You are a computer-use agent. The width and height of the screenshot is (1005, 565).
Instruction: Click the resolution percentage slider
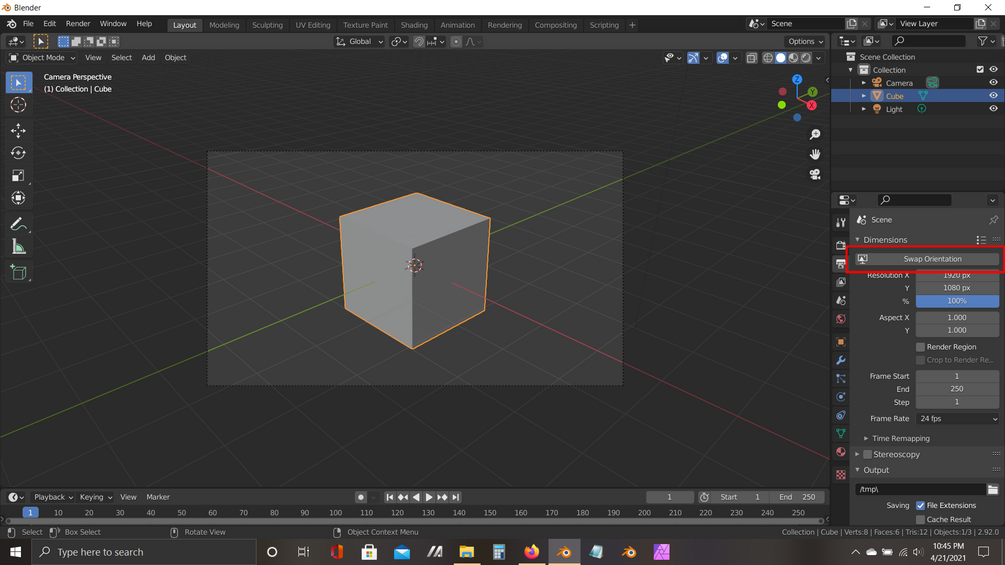(x=957, y=301)
